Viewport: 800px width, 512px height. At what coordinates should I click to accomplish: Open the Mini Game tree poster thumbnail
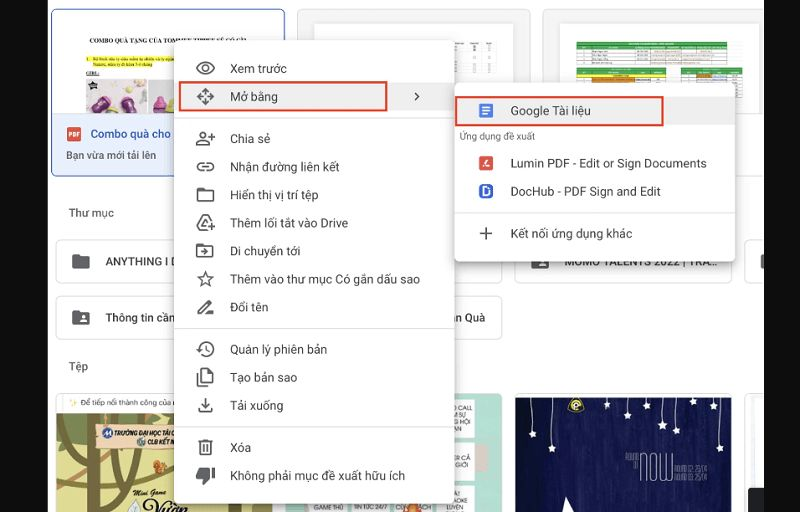(x=115, y=454)
